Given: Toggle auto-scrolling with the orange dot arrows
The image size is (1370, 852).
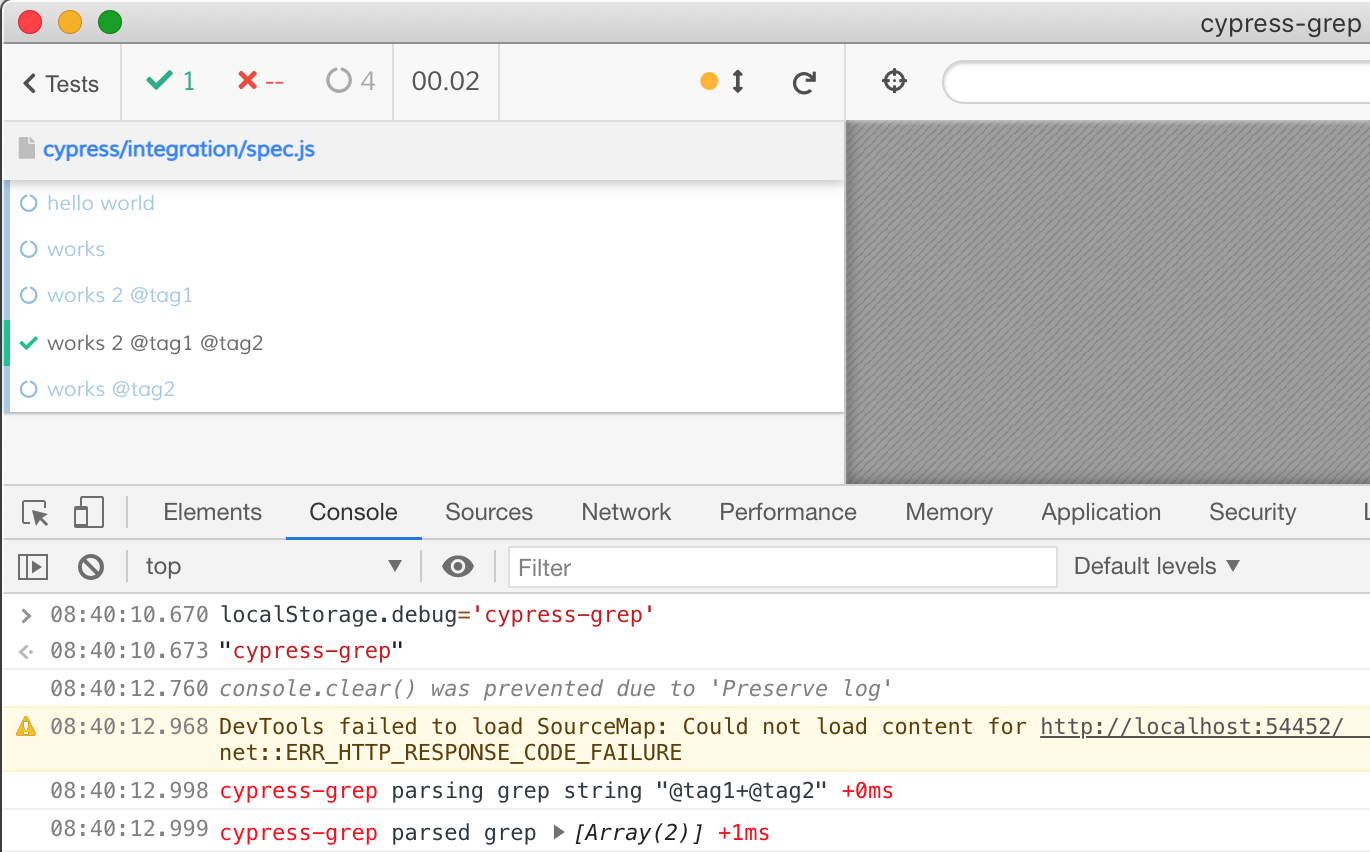Looking at the screenshot, I should click(x=724, y=82).
